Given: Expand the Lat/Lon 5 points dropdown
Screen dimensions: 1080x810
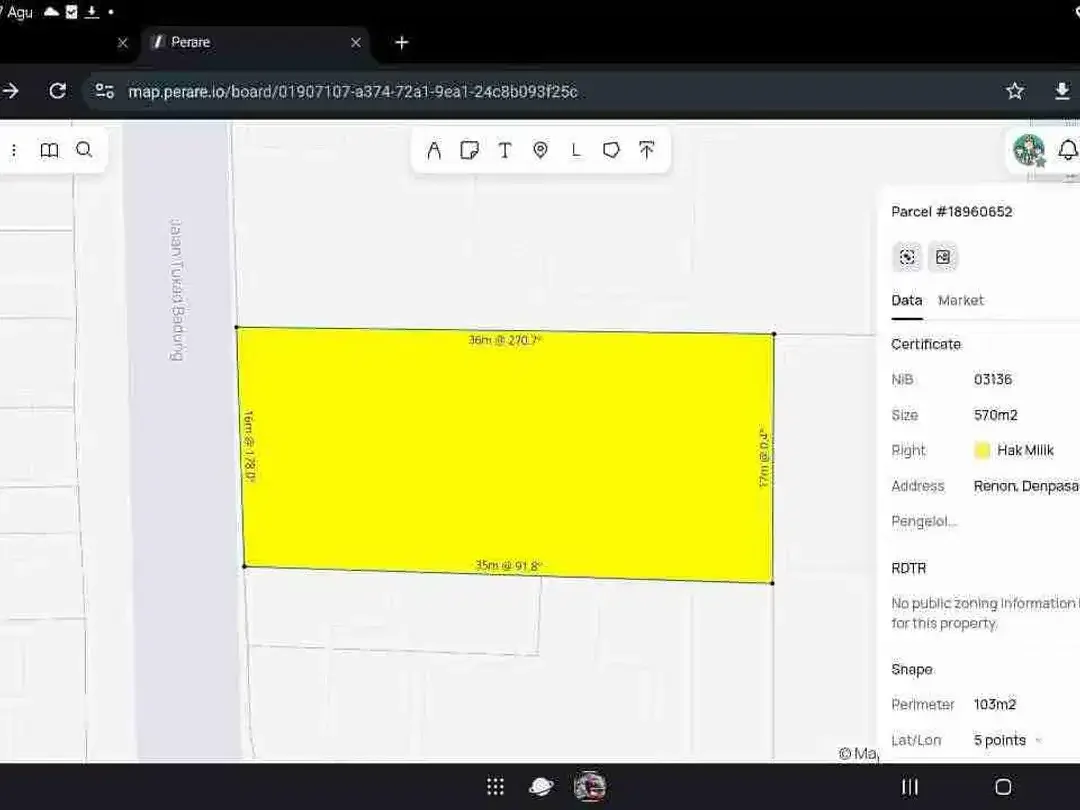Looking at the screenshot, I should [1008, 740].
